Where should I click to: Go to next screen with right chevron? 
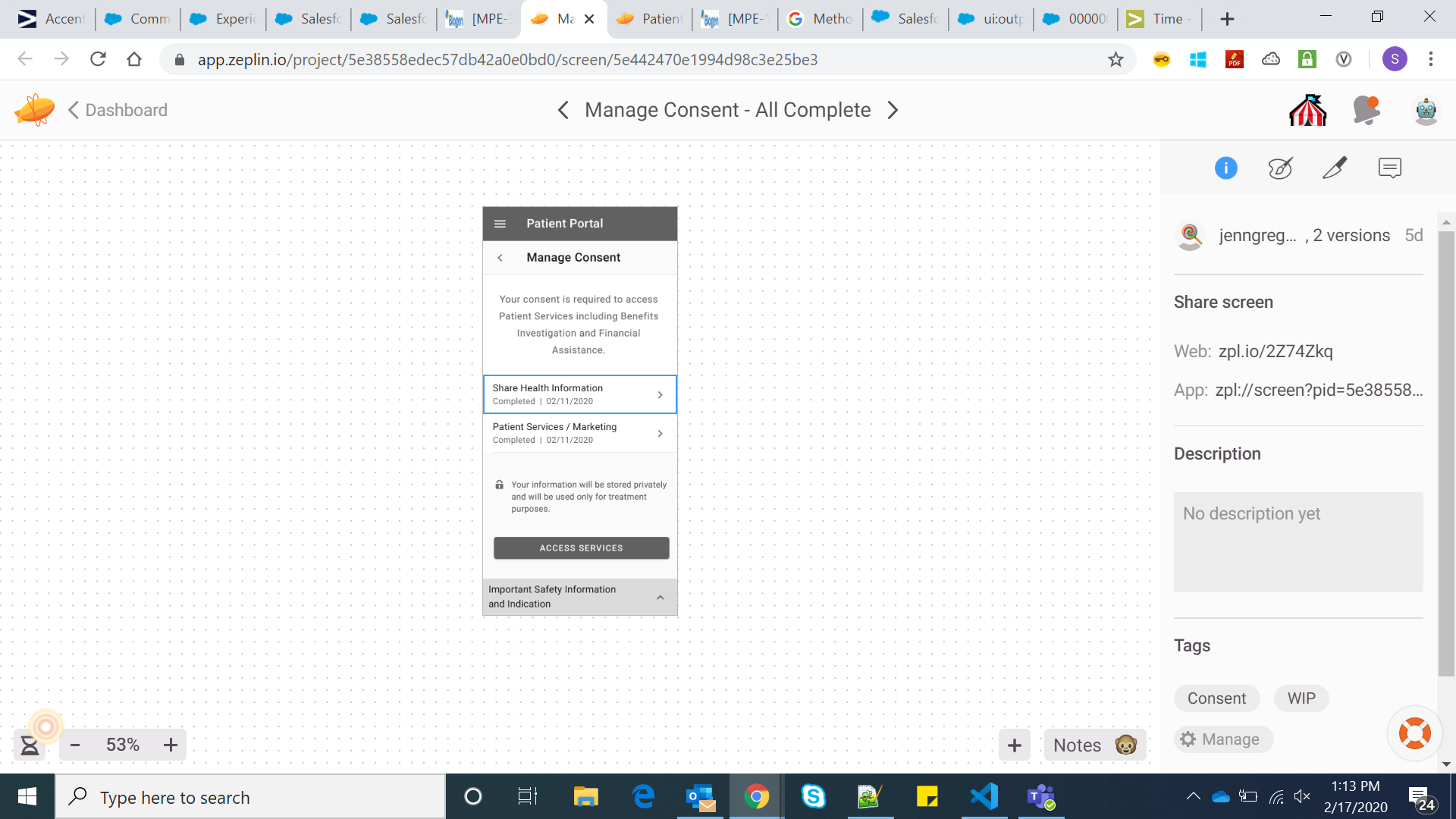(x=893, y=111)
